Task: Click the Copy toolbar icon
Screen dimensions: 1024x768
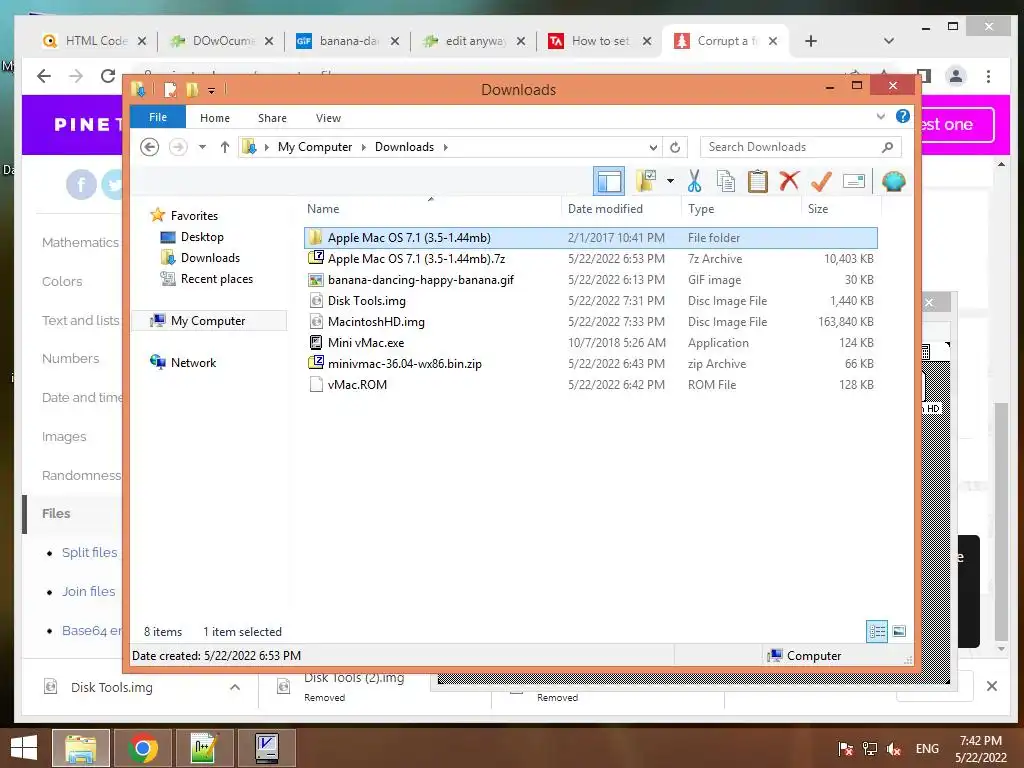Action: coord(726,181)
